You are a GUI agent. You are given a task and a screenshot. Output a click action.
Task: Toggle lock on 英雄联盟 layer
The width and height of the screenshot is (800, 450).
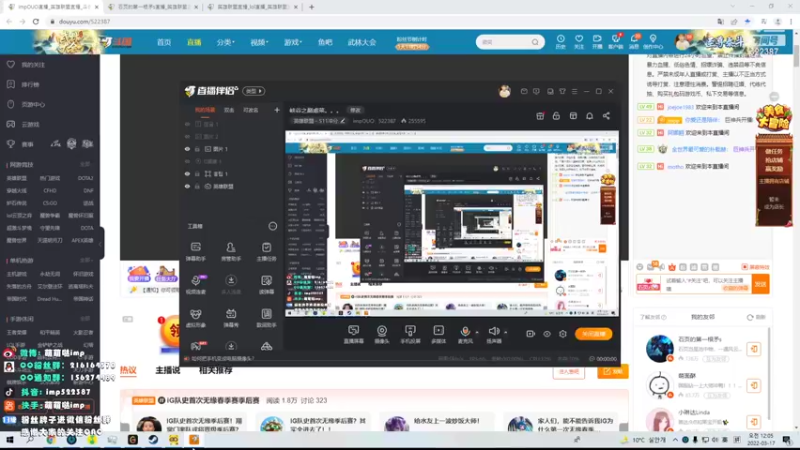tap(197, 186)
